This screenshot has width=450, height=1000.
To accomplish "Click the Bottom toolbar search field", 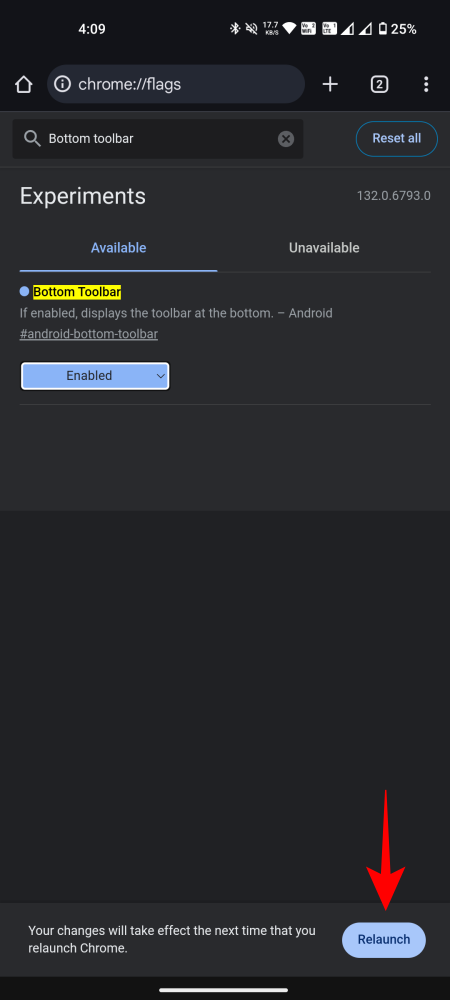I will (158, 138).
